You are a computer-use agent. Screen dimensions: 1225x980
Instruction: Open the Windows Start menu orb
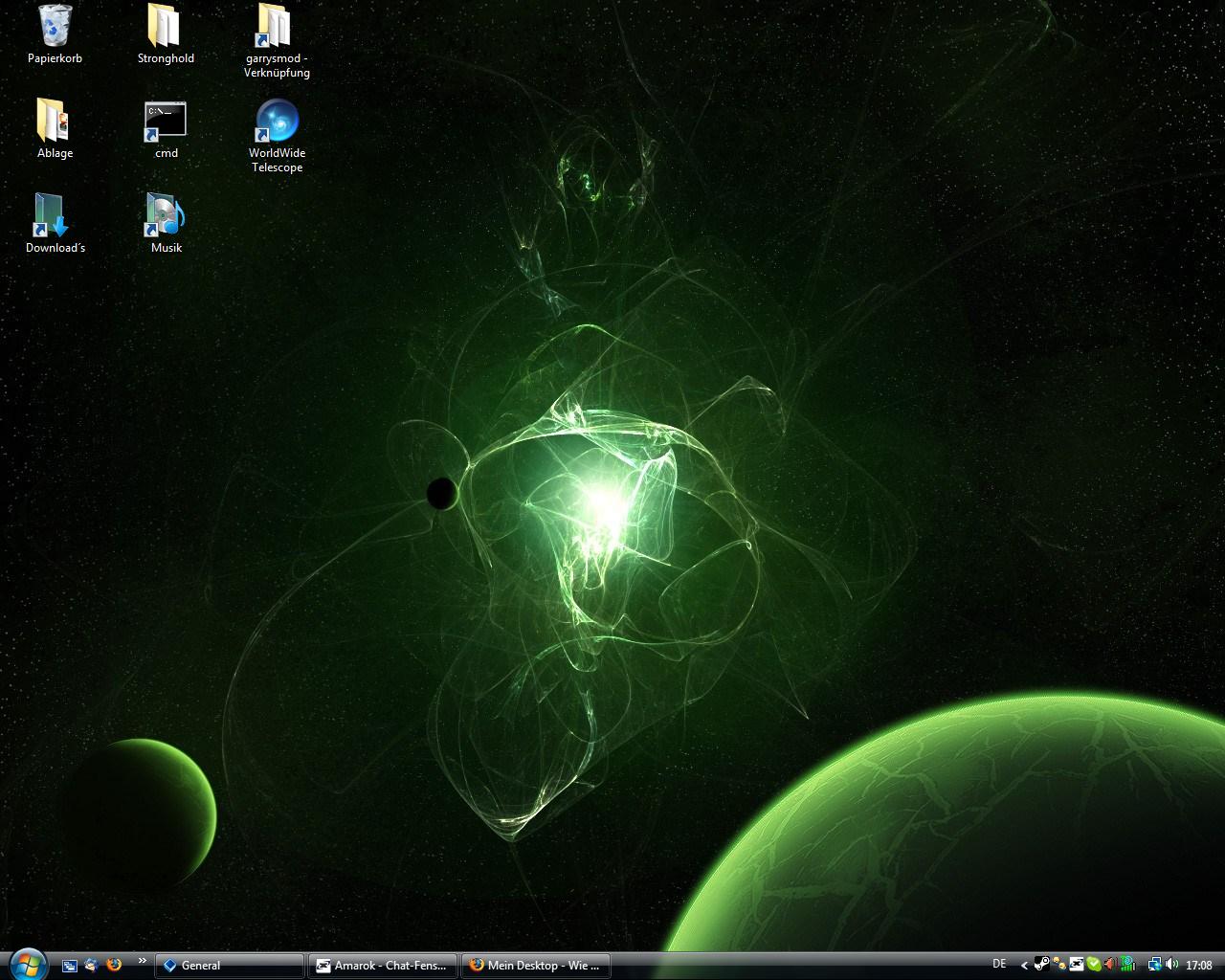coord(27,963)
